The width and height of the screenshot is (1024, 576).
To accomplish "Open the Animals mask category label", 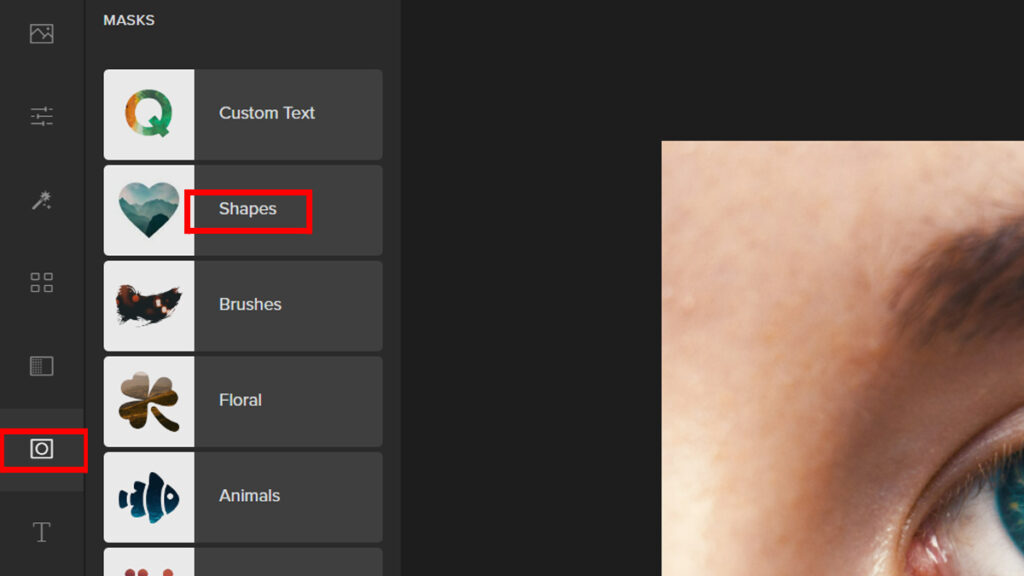I will [249, 495].
